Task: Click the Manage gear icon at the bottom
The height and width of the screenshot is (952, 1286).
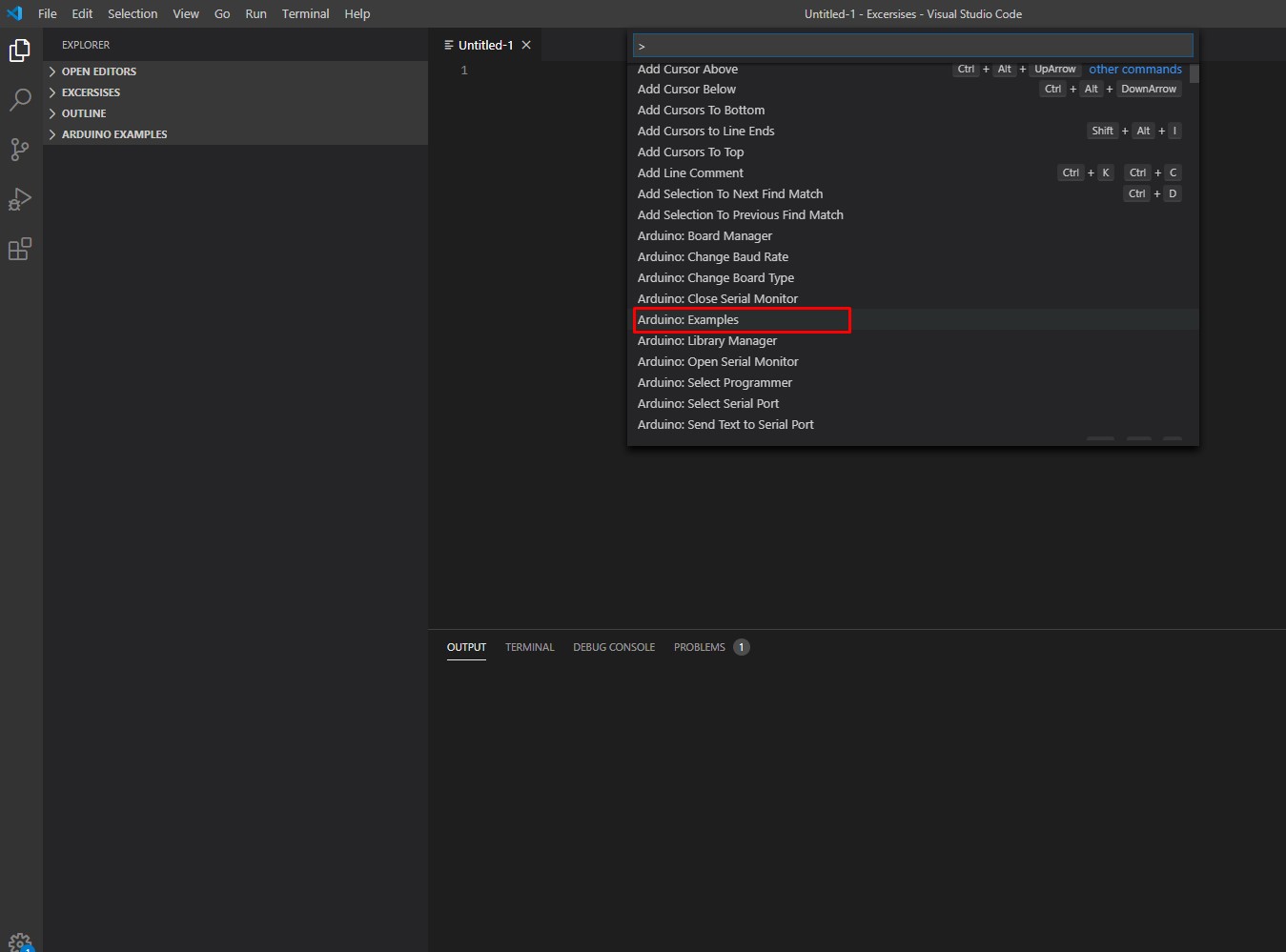Action: [20, 941]
